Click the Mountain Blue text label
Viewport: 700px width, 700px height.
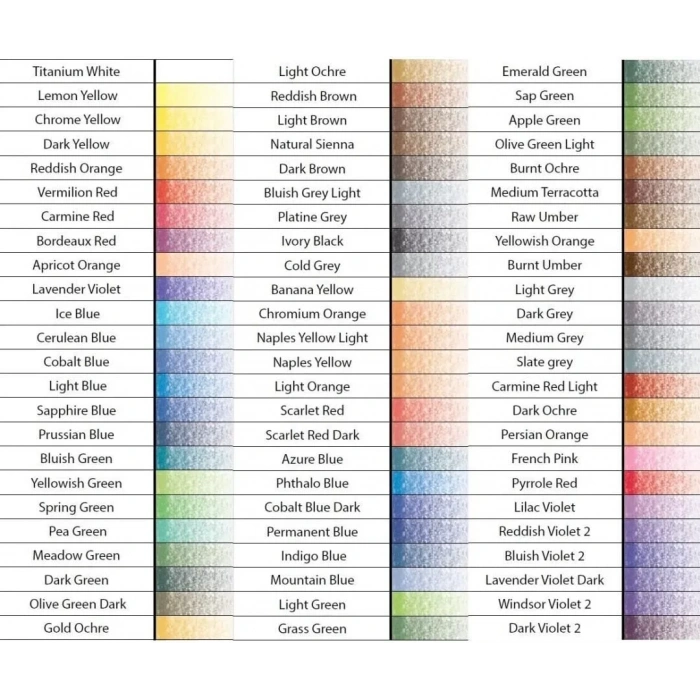click(312, 580)
